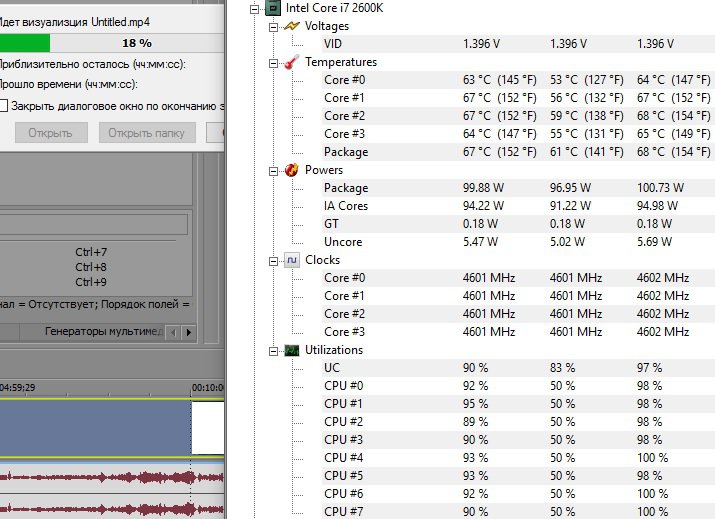715x519 pixels.
Task: Select the CPU #4 utilization row
Action: tap(519, 458)
